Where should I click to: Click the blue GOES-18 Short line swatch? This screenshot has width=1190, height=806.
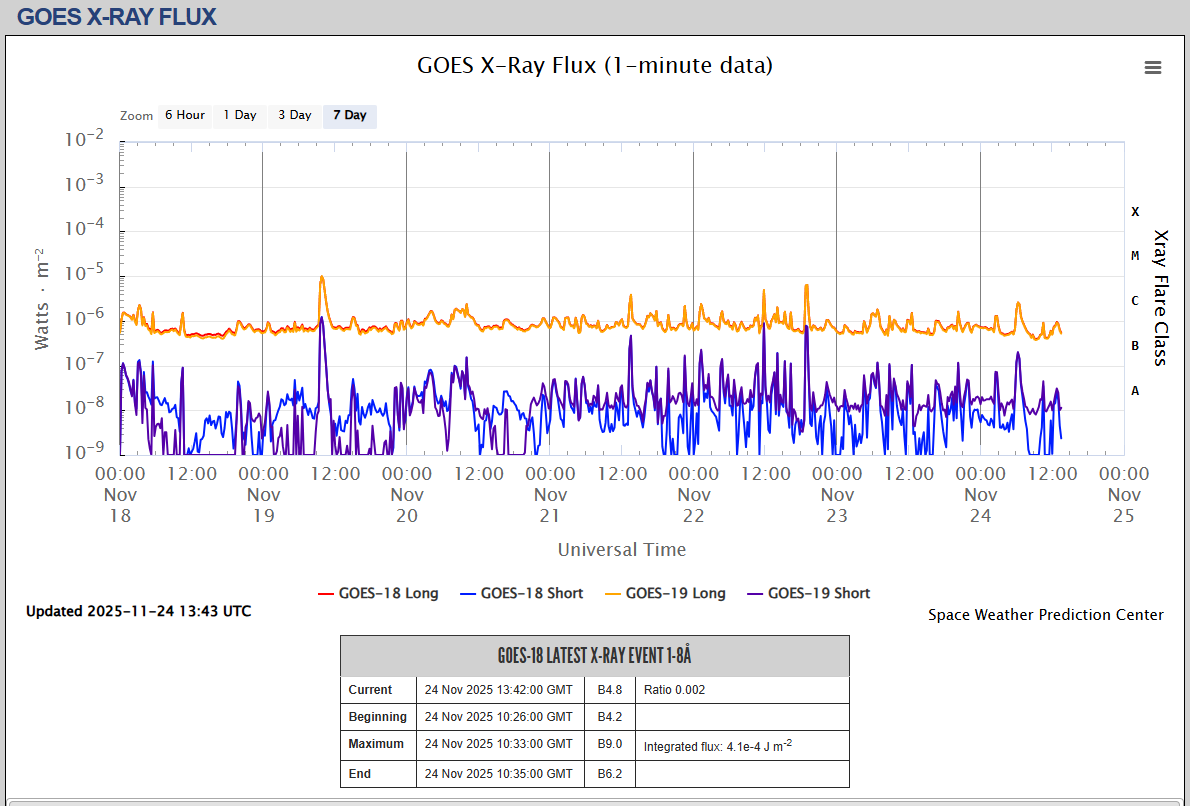coord(467,594)
